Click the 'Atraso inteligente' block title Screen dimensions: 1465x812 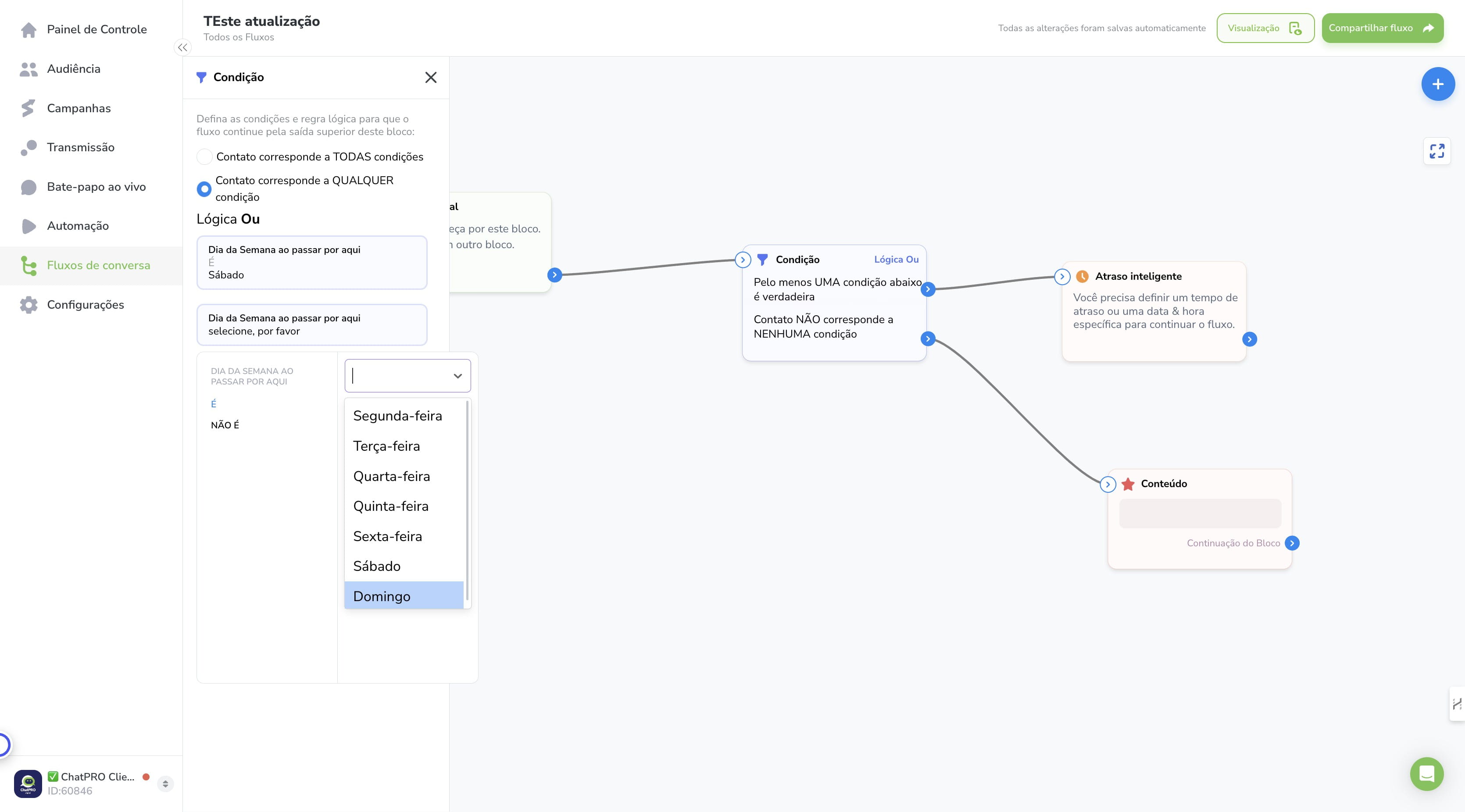[1139, 277]
